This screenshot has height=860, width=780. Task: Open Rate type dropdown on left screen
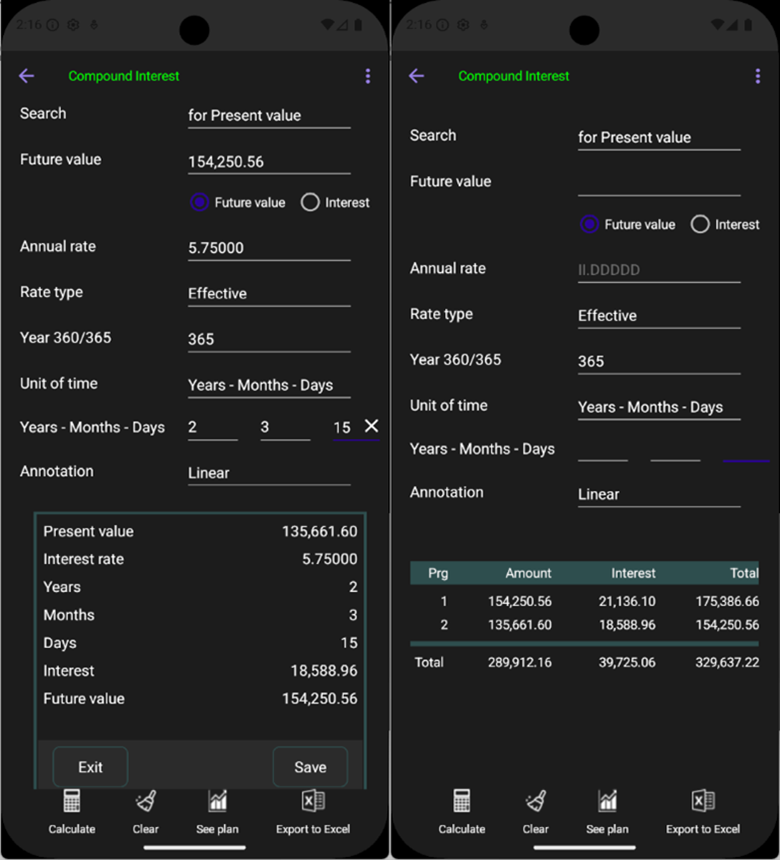coord(269,294)
